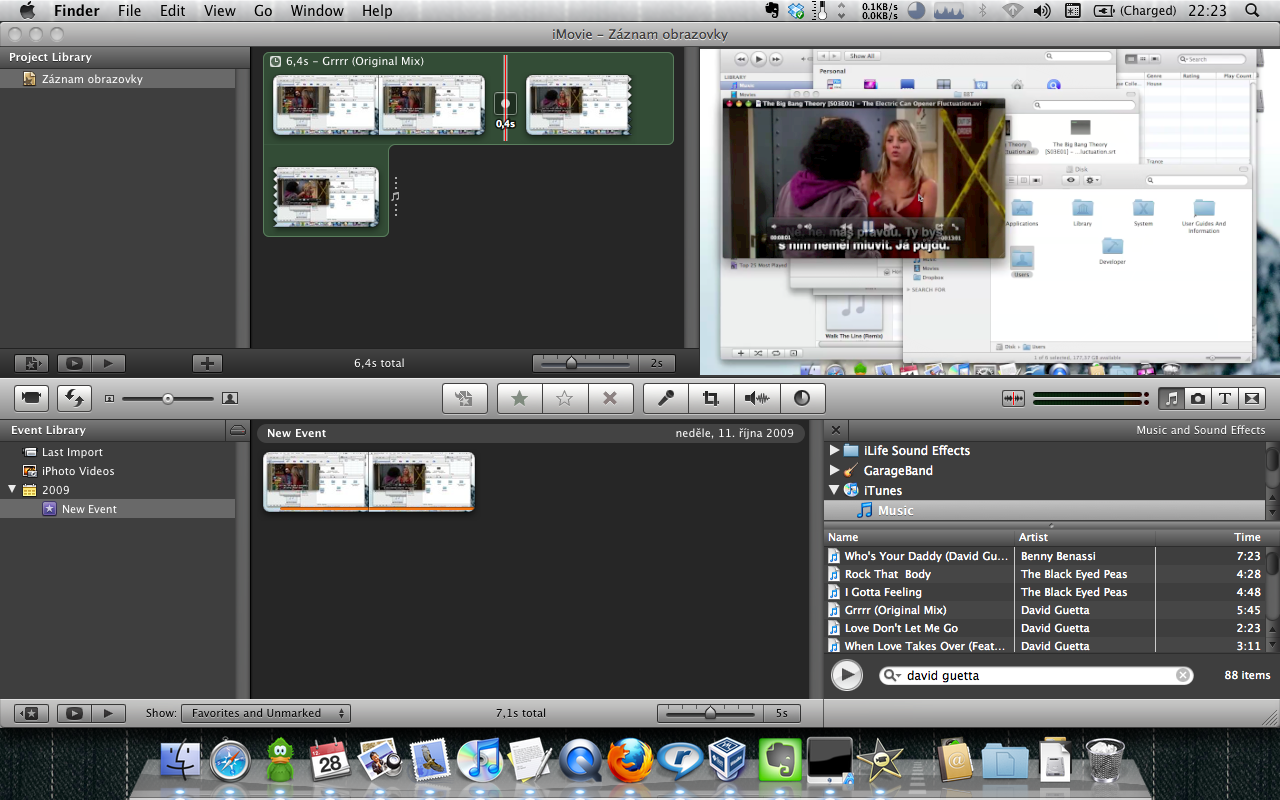Add selection to project button

464,398
